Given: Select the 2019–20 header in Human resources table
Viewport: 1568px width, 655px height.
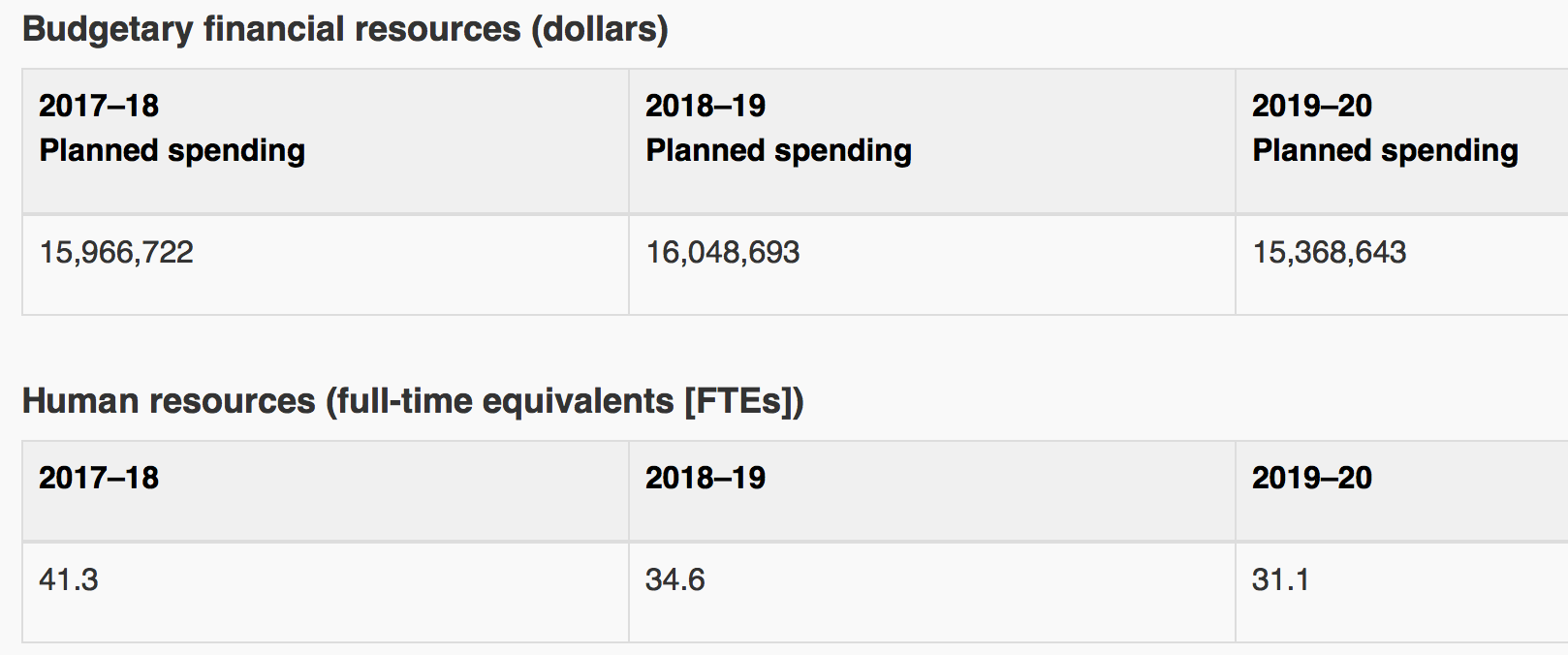Looking at the screenshot, I should [1312, 478].
